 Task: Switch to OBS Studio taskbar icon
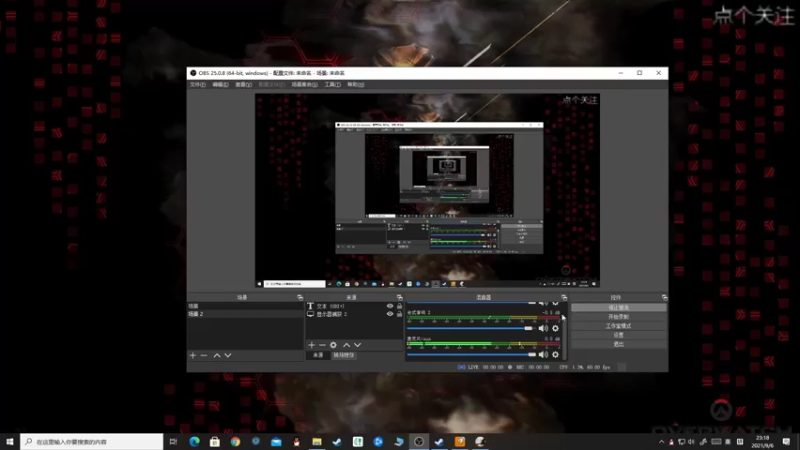click(419, 441)
